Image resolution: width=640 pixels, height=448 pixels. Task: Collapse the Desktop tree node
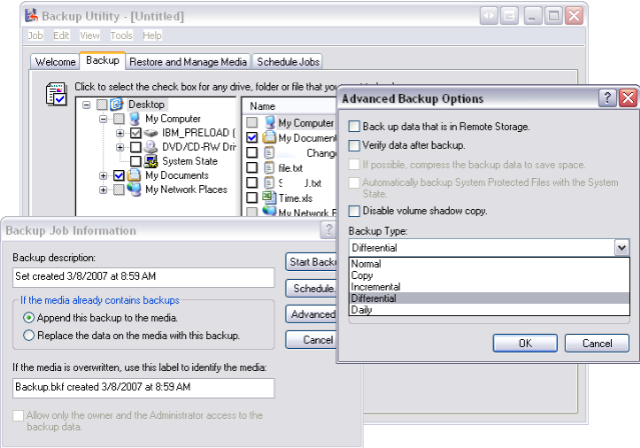(x=86, y=105)
